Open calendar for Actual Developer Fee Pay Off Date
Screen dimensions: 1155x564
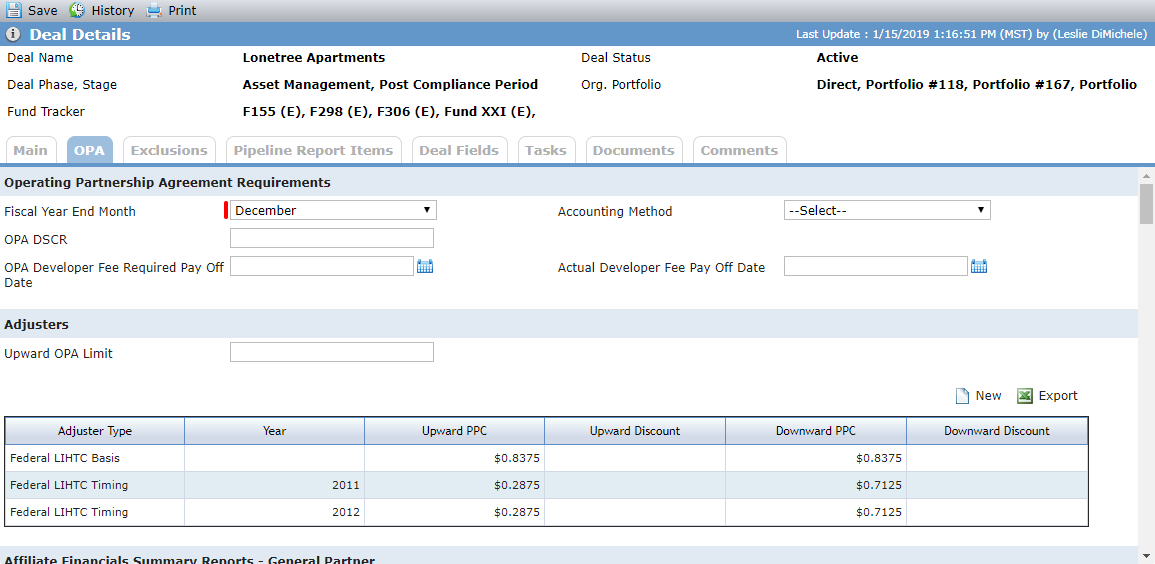pyautogui.click(x=978, y=267)
